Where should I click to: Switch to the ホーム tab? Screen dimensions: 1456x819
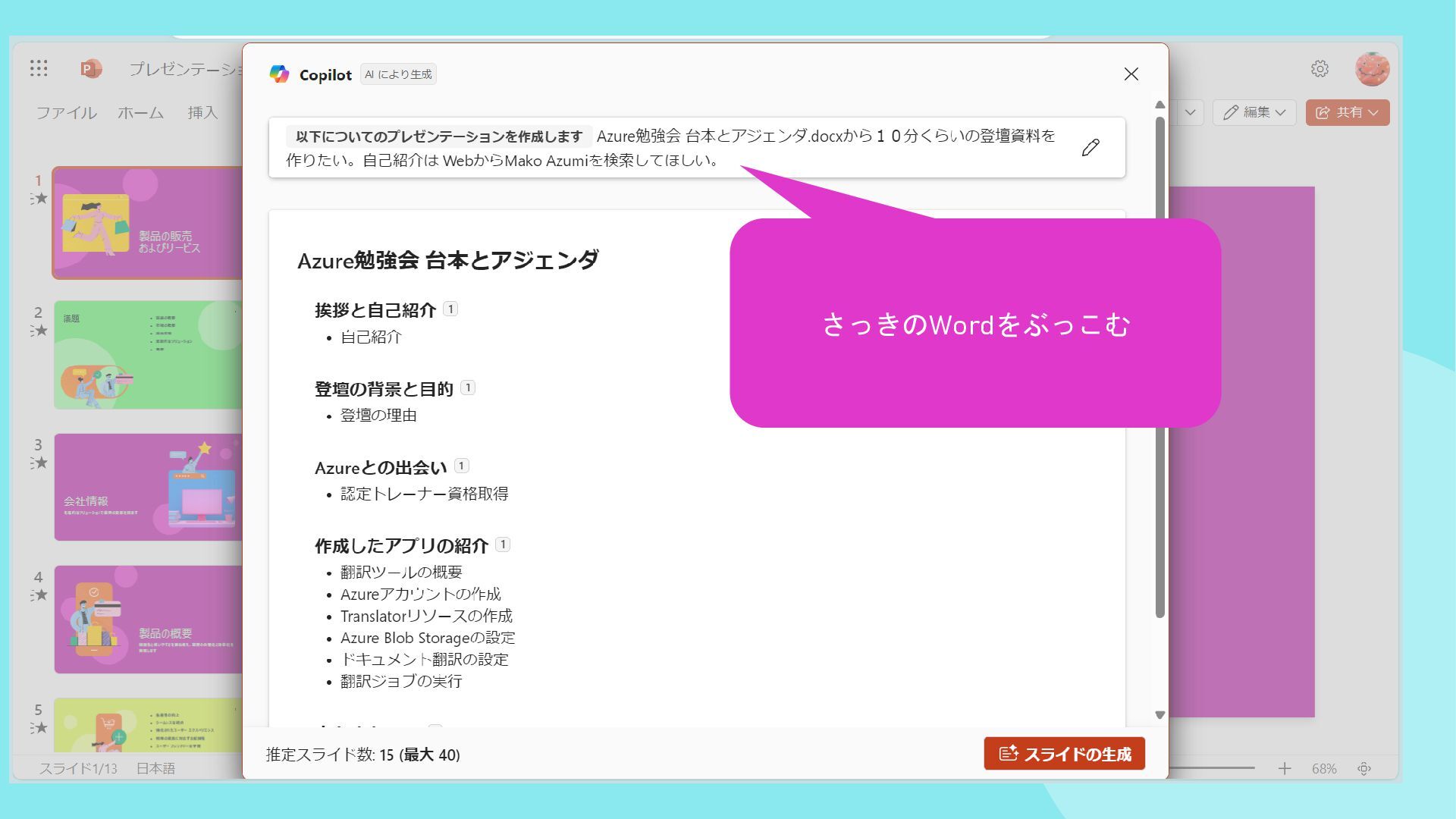click(x=140, y=112)
